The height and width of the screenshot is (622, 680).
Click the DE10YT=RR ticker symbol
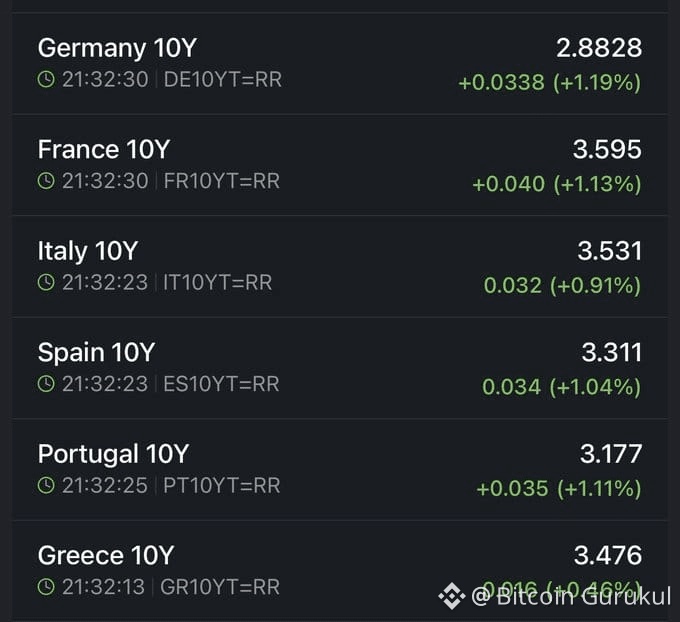click(222, 80)
